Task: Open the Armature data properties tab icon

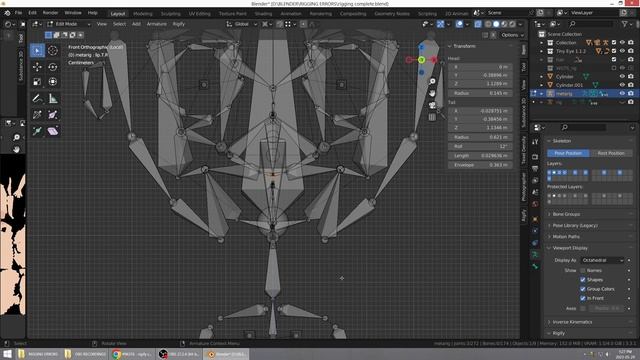Action: click(x=535, y=254)
